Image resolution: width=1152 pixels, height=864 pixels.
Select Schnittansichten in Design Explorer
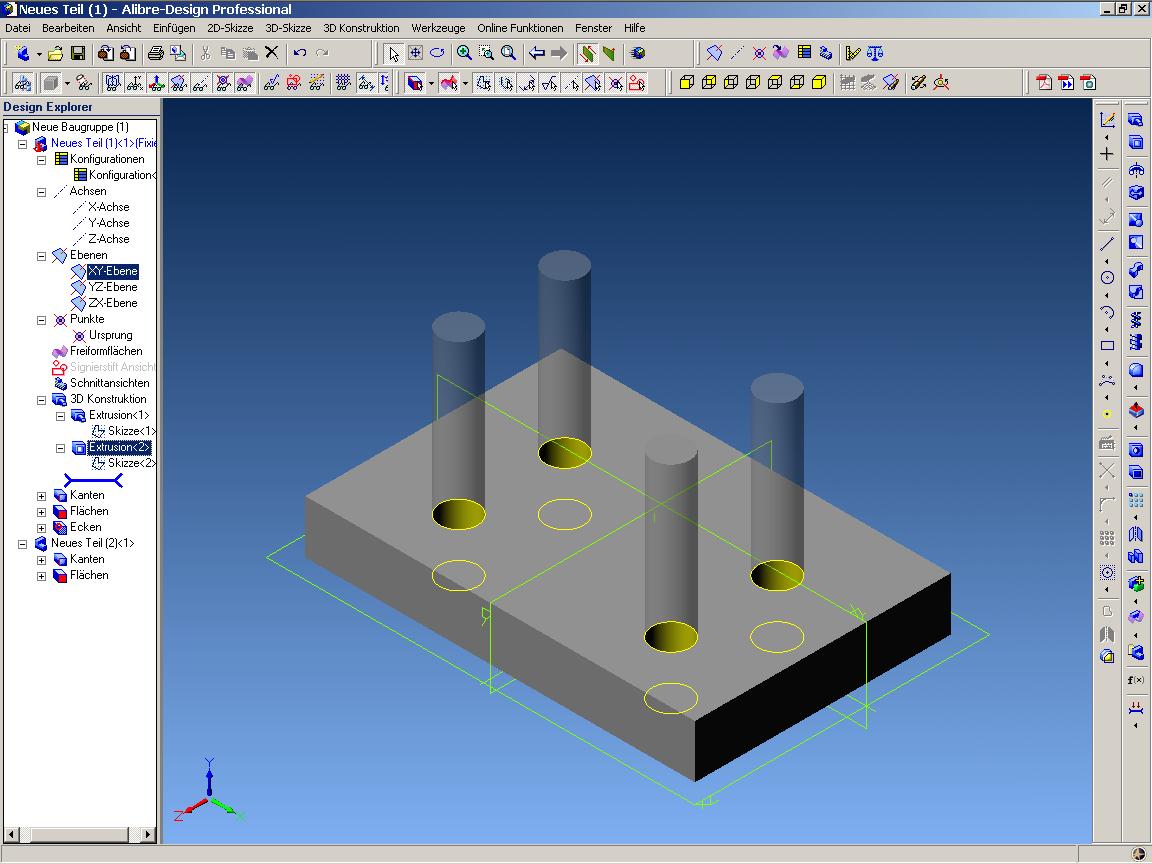pos(109,383)
